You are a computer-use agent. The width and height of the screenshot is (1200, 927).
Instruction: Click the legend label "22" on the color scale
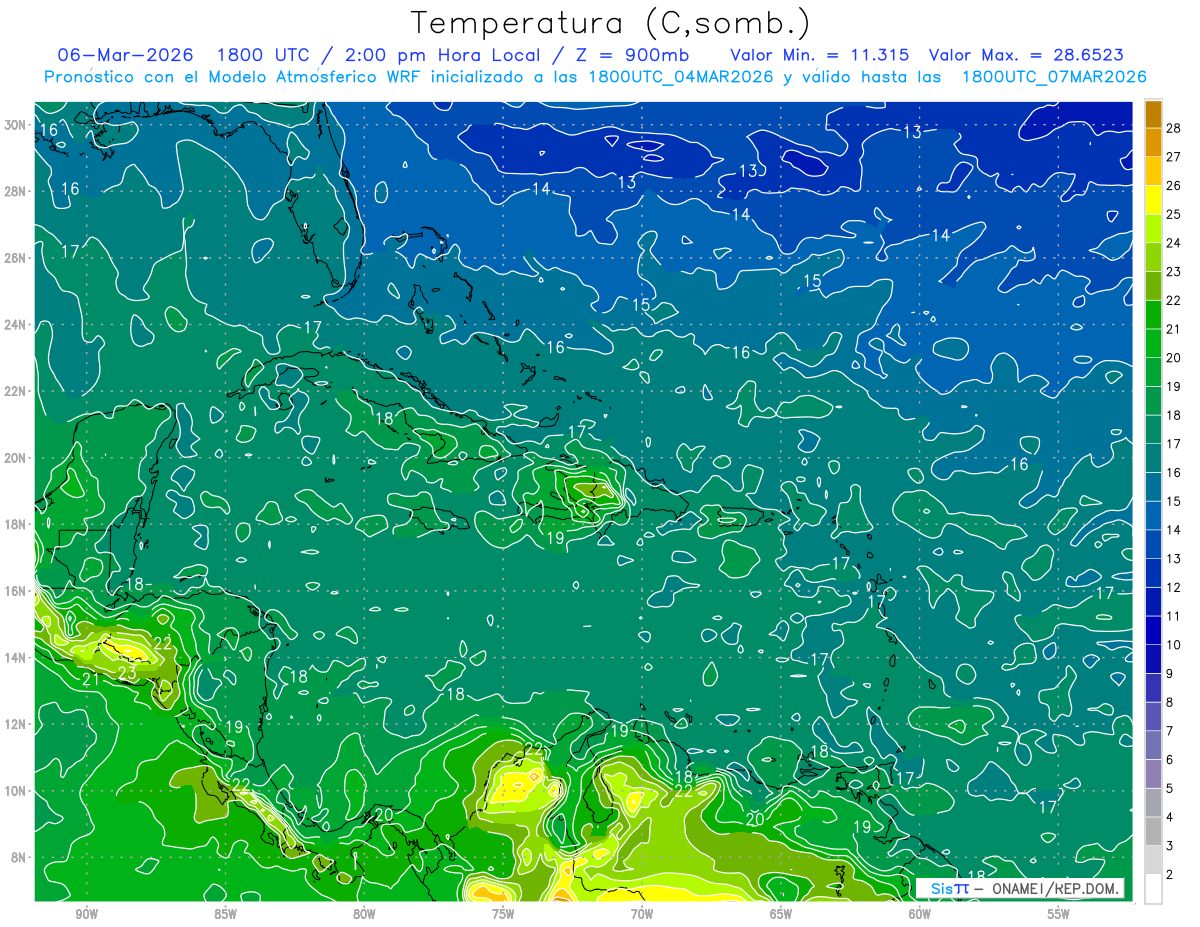point(1174,300)
